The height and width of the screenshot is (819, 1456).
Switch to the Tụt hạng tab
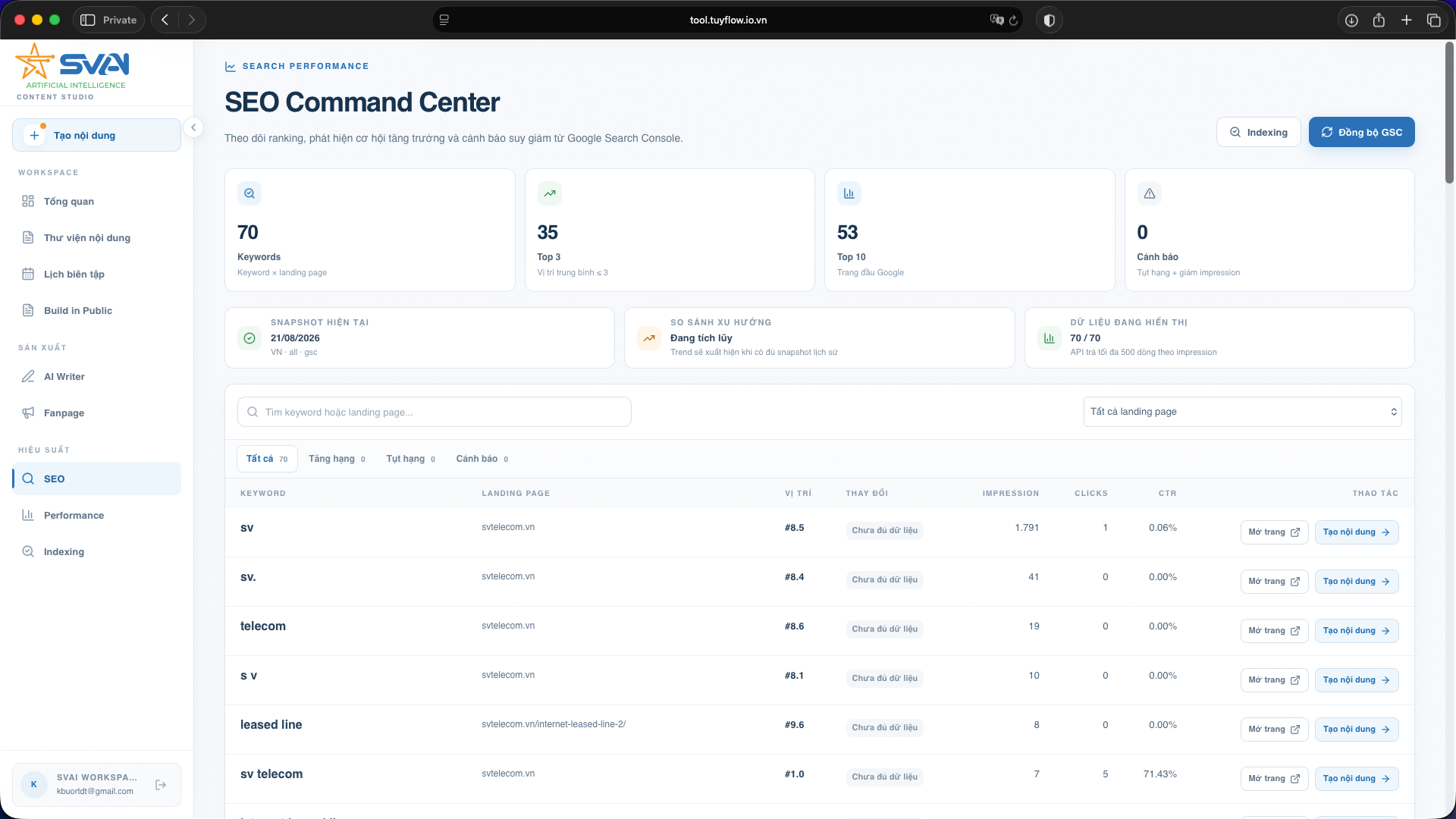click(410, 459)
